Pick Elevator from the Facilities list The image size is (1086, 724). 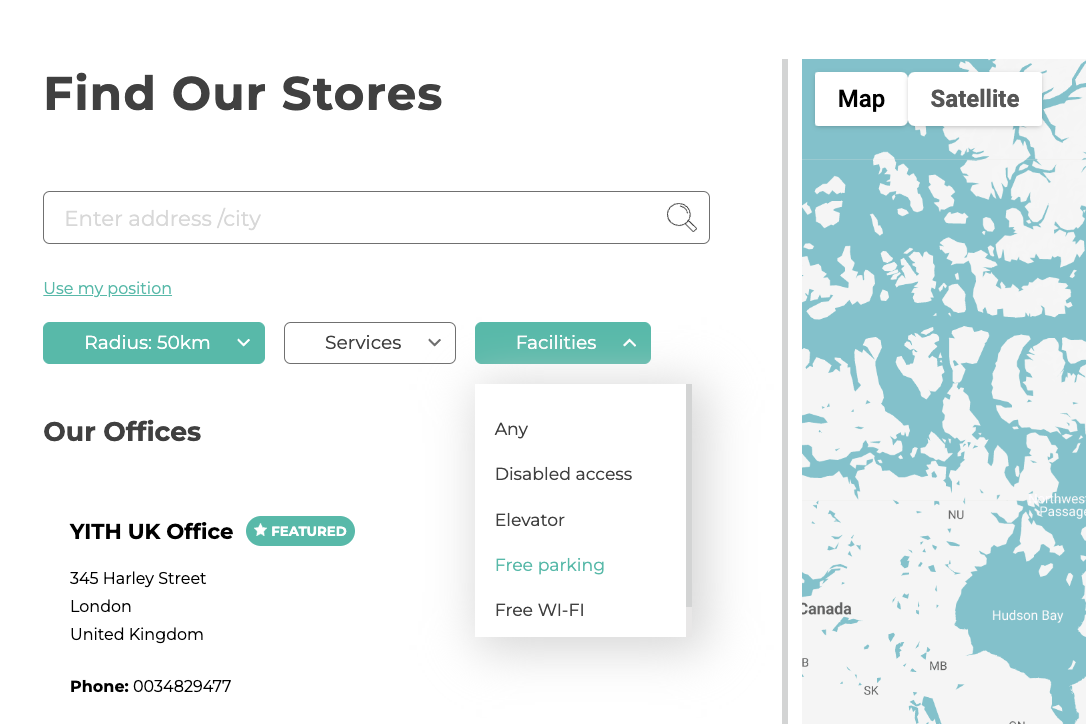tap(530, 520)
